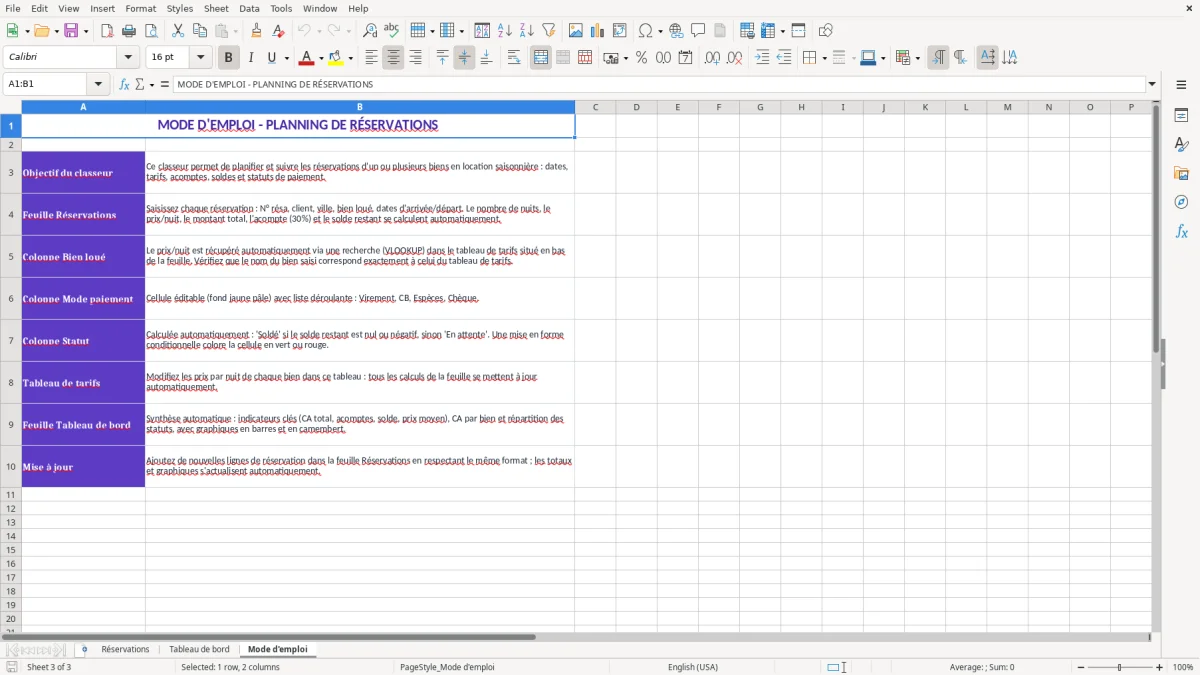The width and height of the screenshot is (1200, 675).
Task: Select the Clone Formatting paintbrush
Action: pyautogui.click(x=257, y=31)
